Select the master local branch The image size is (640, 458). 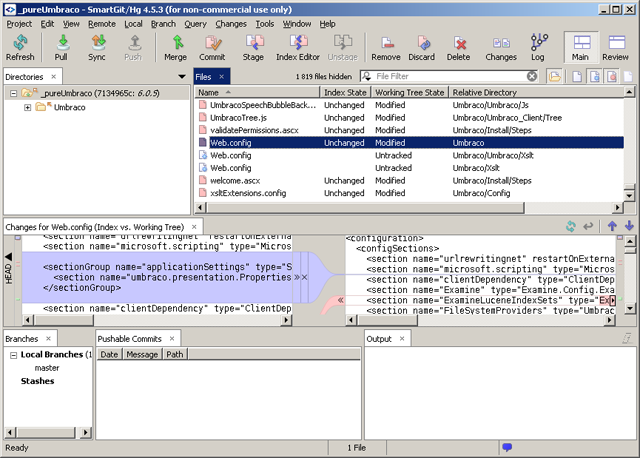click(x=47, y=368)
